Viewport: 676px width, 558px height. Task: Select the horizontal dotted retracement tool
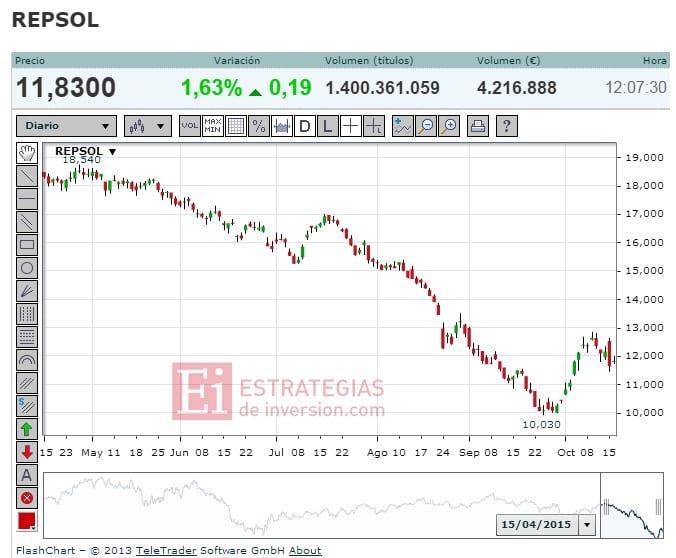click(27, 337)
